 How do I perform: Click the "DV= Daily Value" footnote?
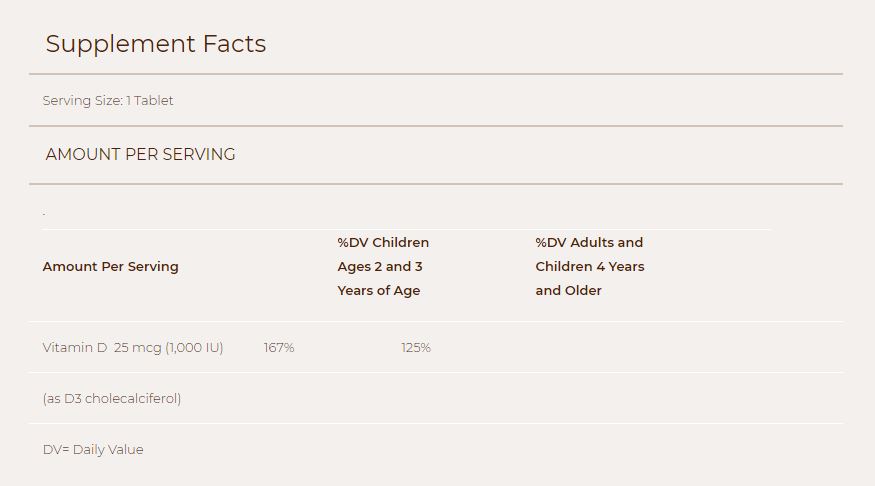pyautogui.click(x=93, y=450)
